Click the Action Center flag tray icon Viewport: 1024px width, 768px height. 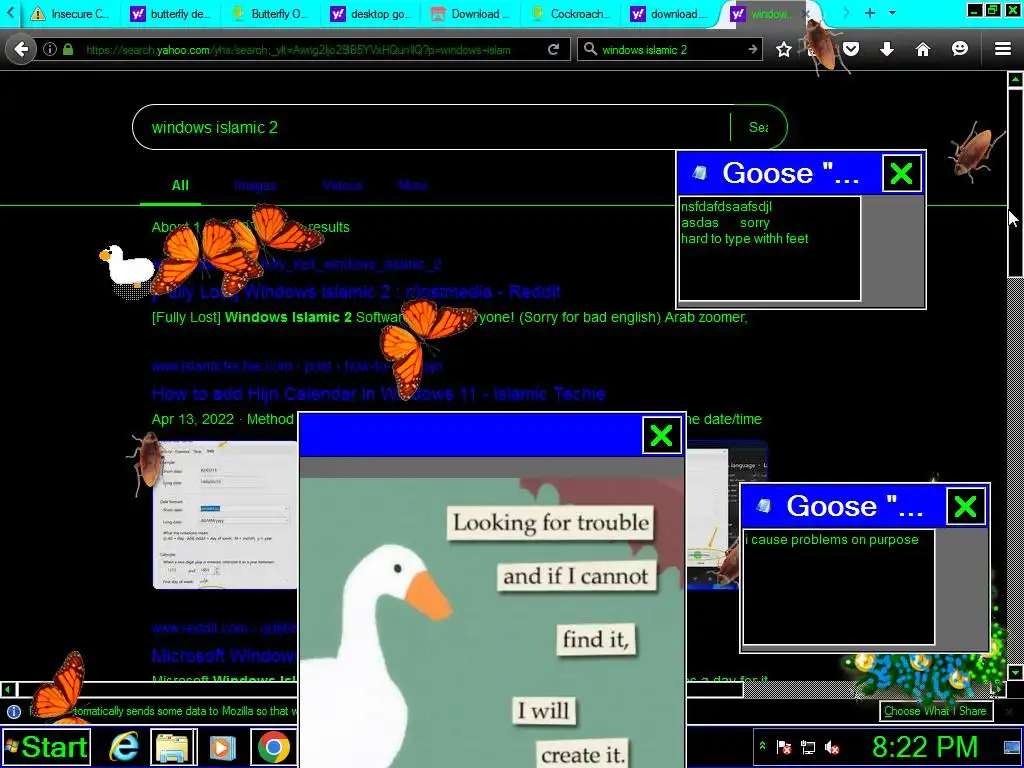click(x=784, y=747)
